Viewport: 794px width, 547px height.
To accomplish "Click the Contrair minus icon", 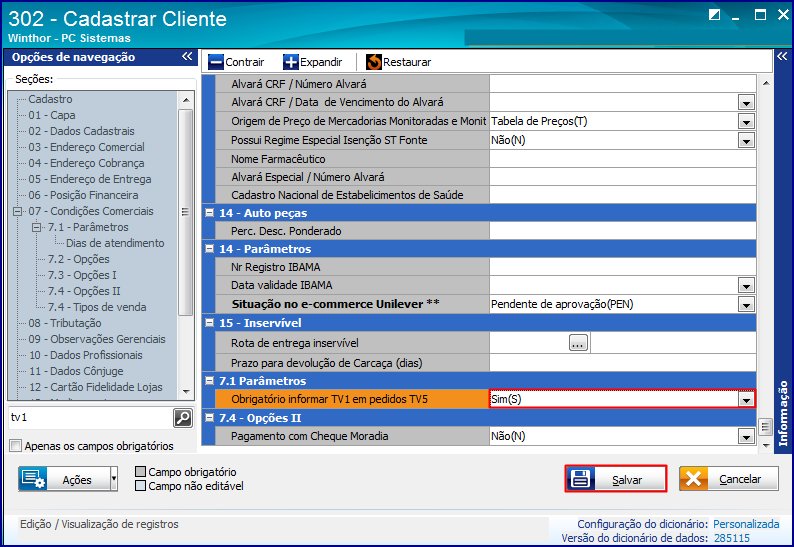I will click(x=216, y=62).
